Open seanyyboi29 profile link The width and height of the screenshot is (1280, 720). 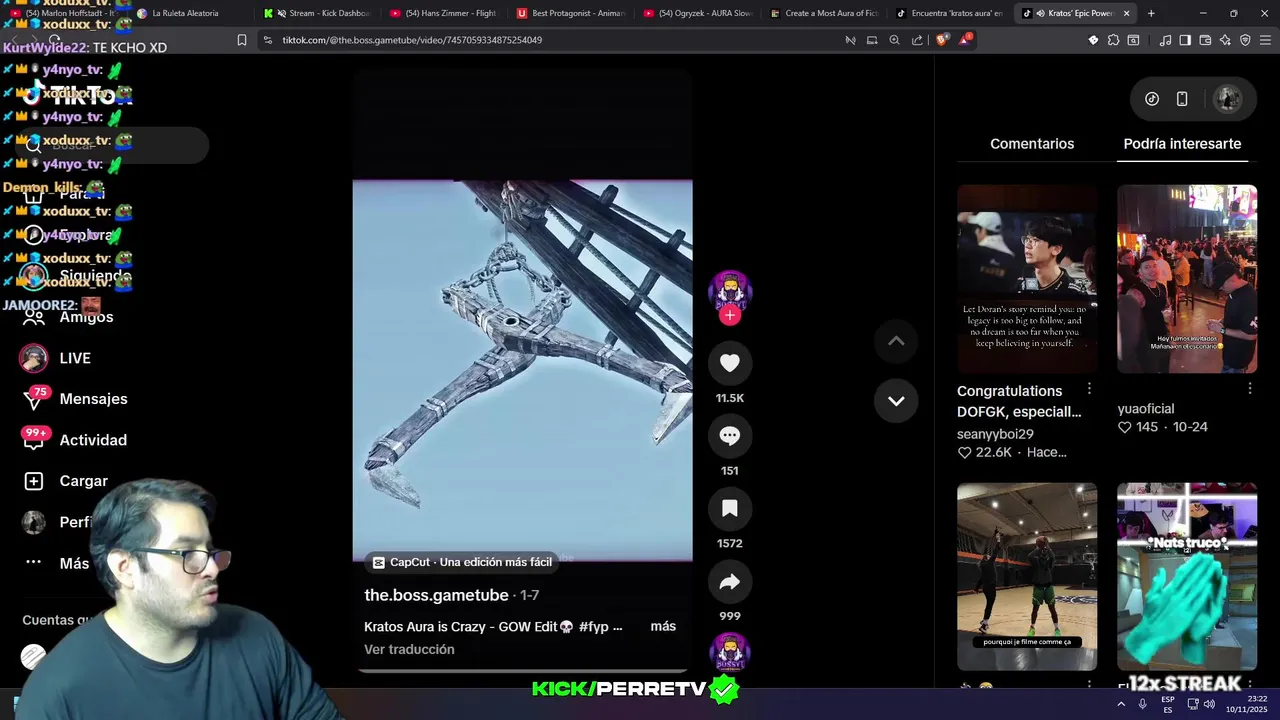point(995,434)
